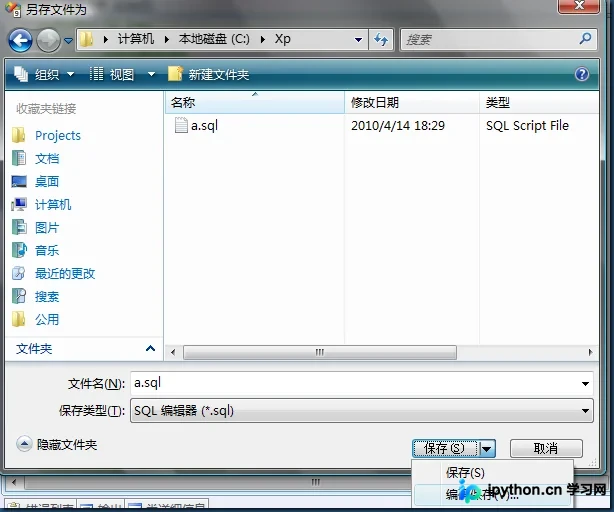Open the address bar history dropdown
This screenshot has height=512, width=614.
coord(358,40)
